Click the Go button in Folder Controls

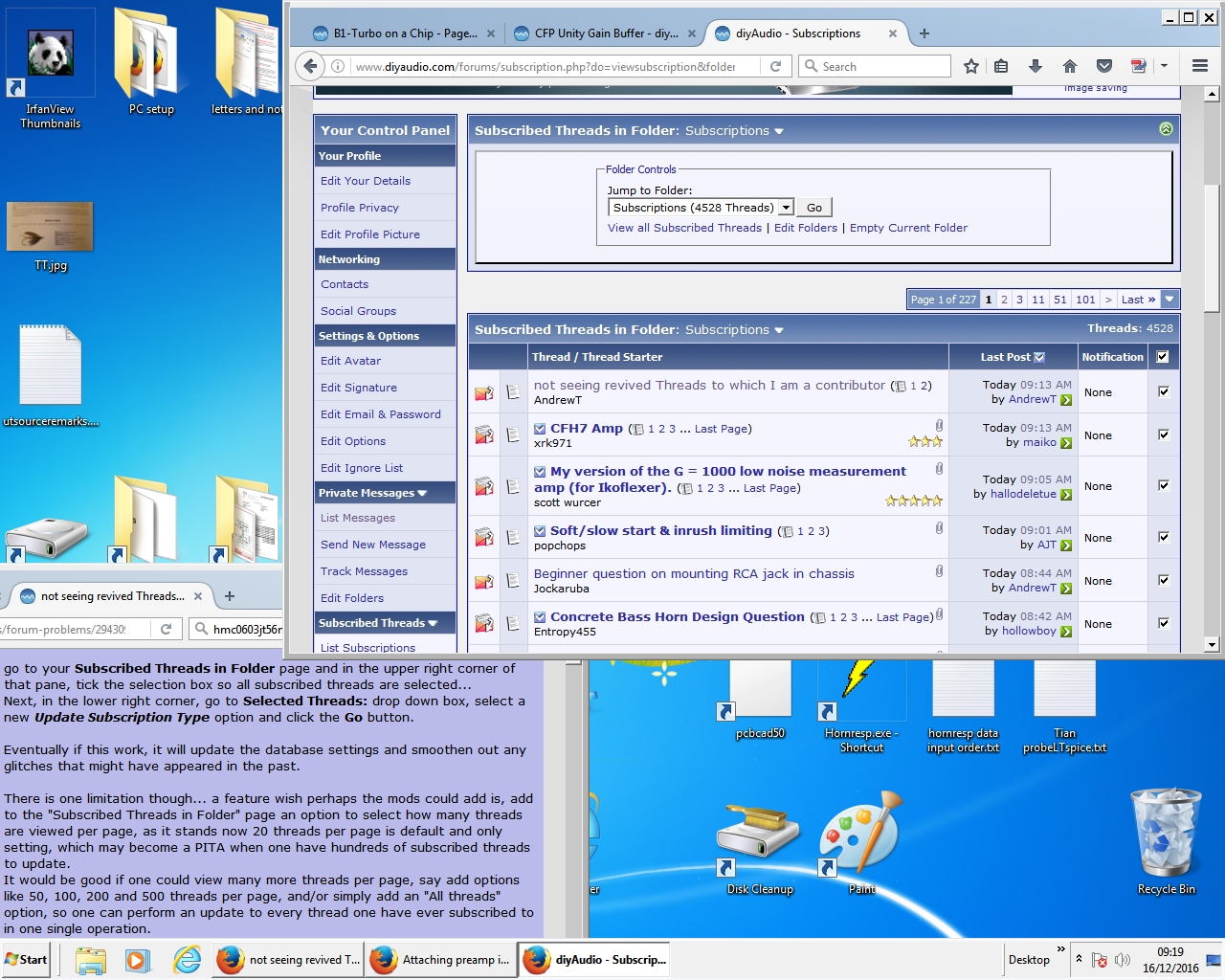(814, 208)
